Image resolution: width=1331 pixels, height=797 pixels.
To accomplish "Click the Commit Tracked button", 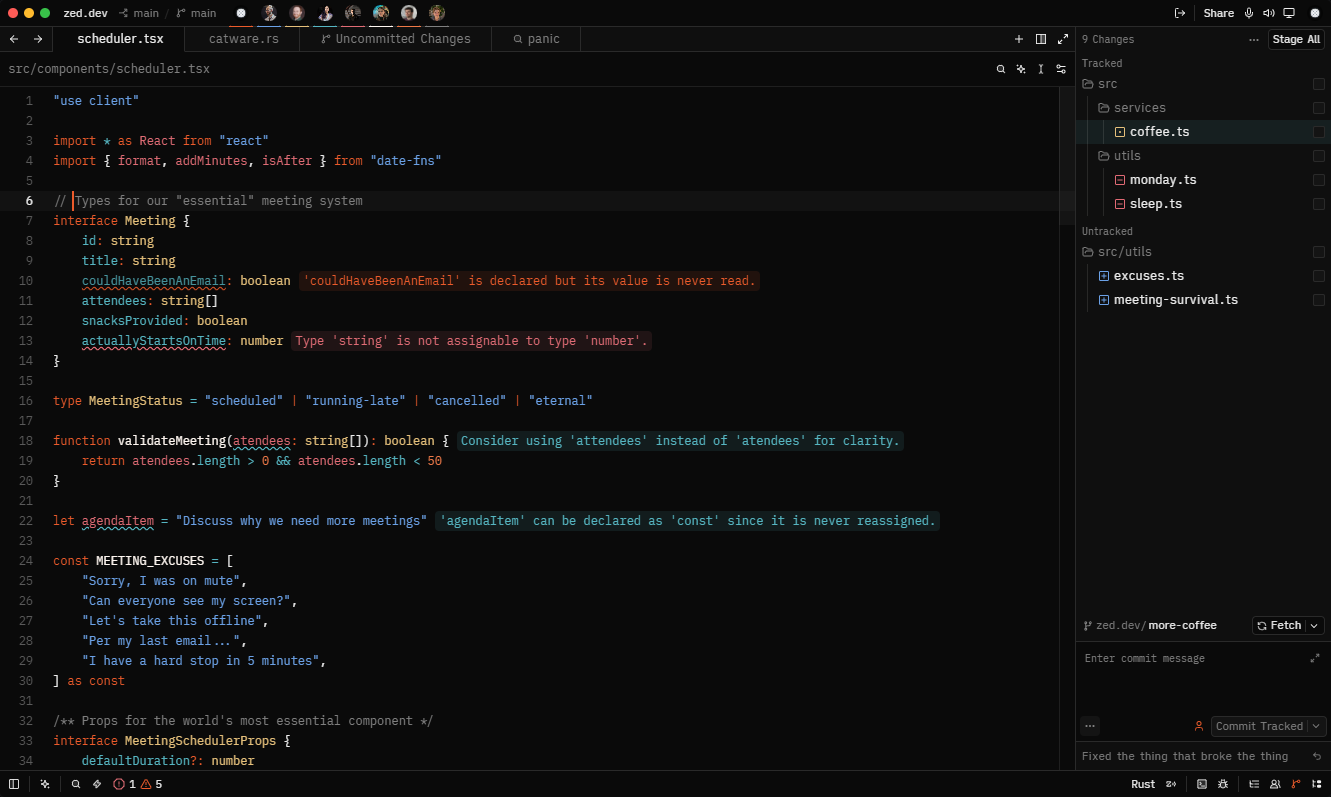I will pyautogui.click(x=1259, y=726).
